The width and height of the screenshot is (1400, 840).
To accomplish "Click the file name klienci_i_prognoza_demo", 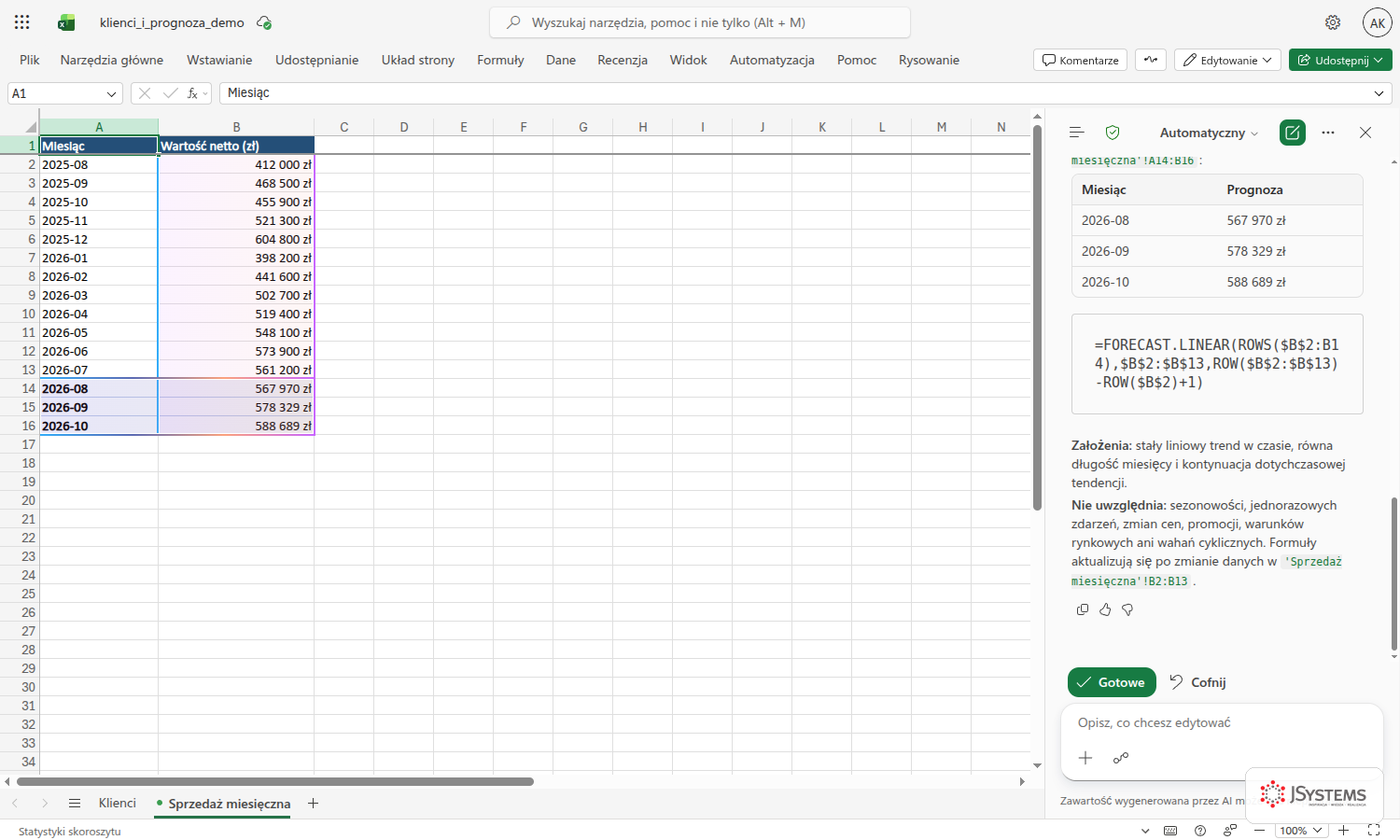I will coord(172,22).
